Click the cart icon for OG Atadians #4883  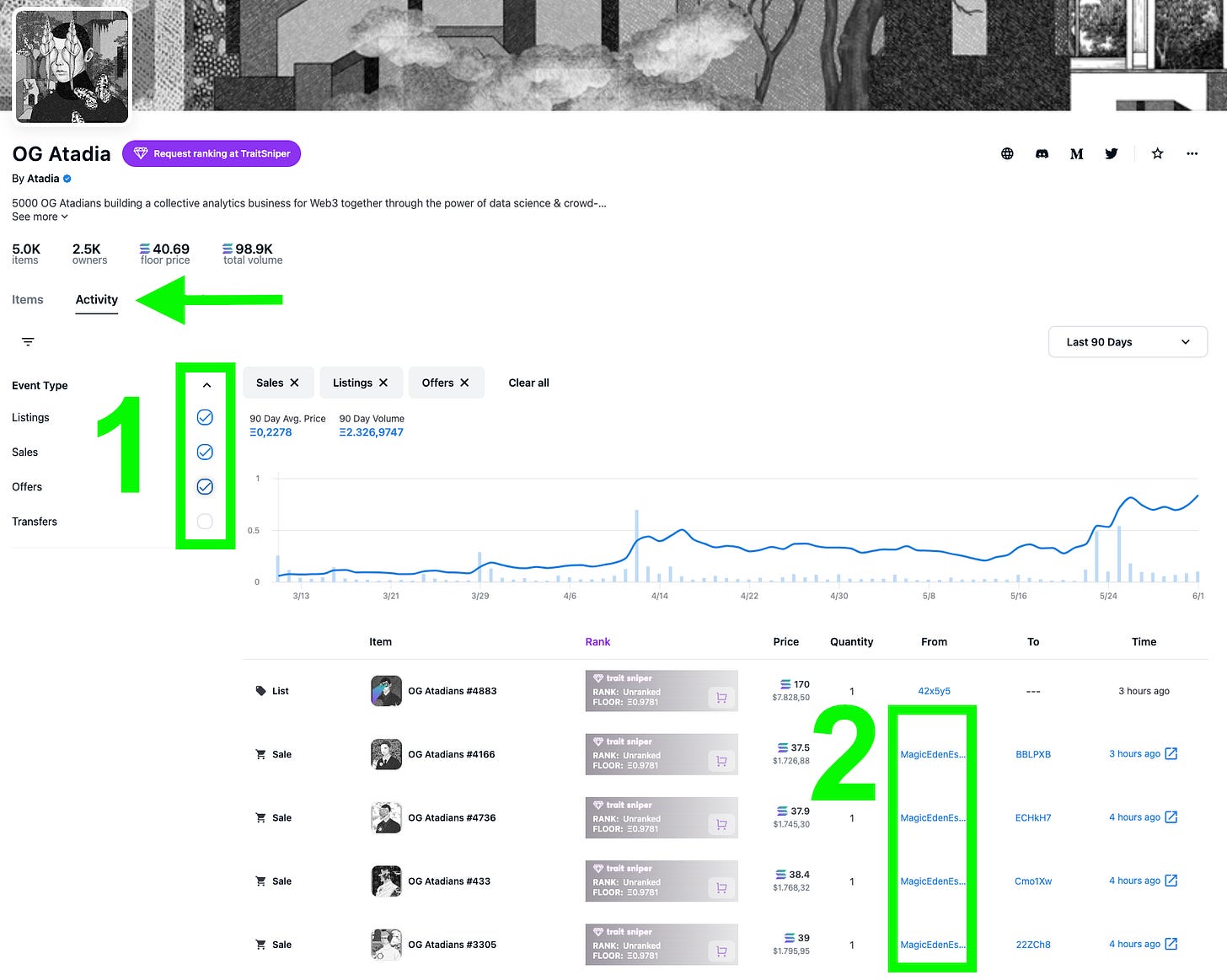click(721, 698)
